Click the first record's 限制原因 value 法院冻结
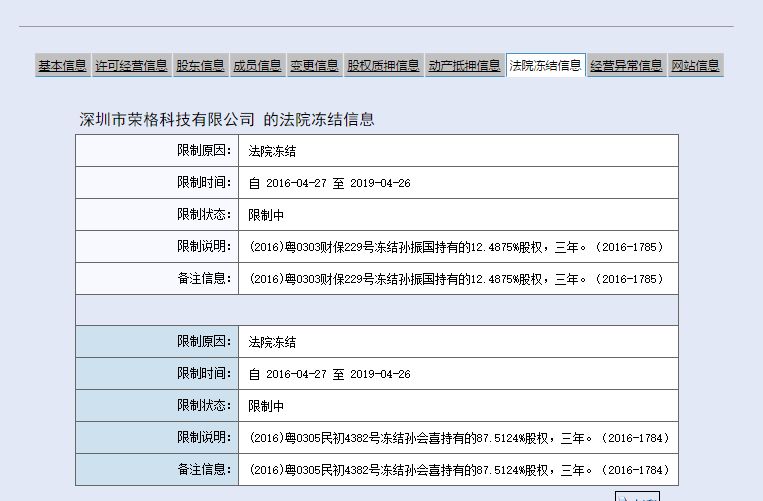The width and height of the screenshot is (763, 501). tap(272, 151)
